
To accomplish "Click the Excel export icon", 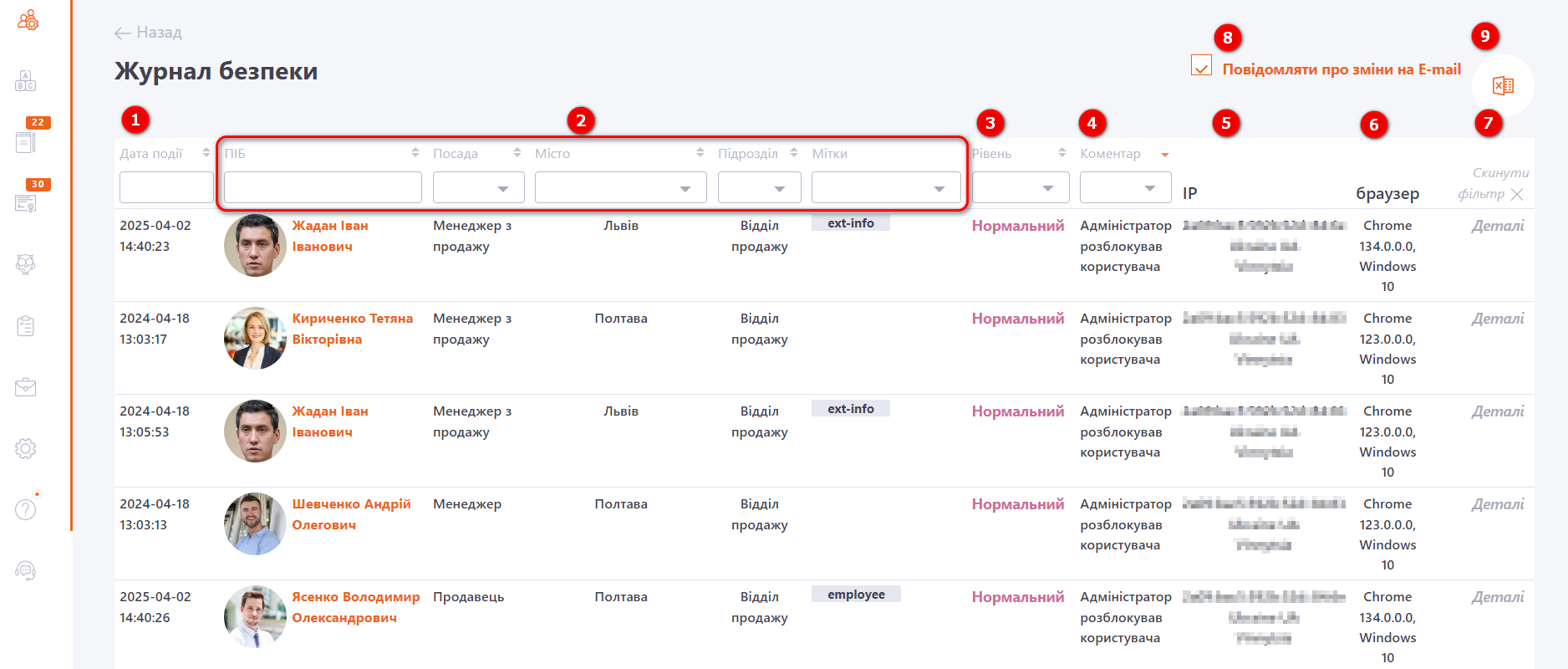I will point(1503,85).
